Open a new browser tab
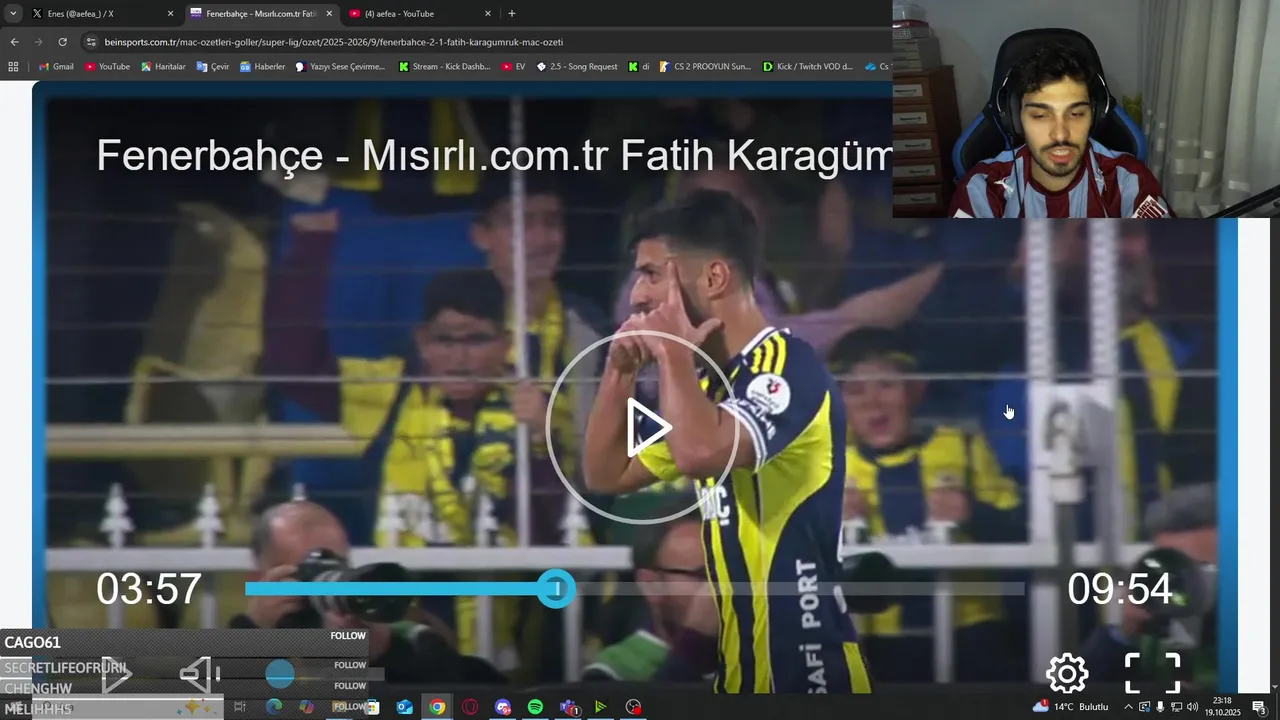This screenshot has width=1280, height=720. [x=512, y=14]
